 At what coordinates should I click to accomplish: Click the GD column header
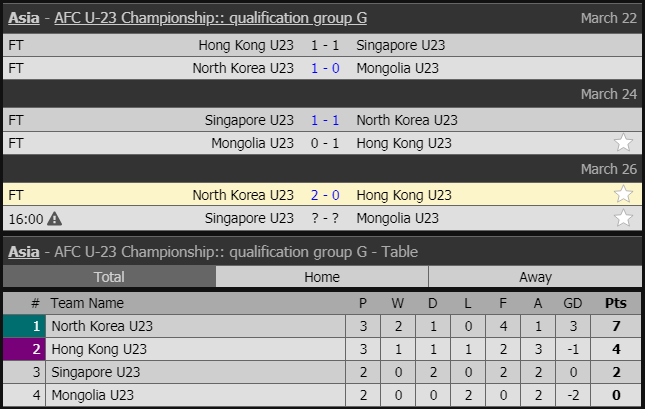pos(573,303)
